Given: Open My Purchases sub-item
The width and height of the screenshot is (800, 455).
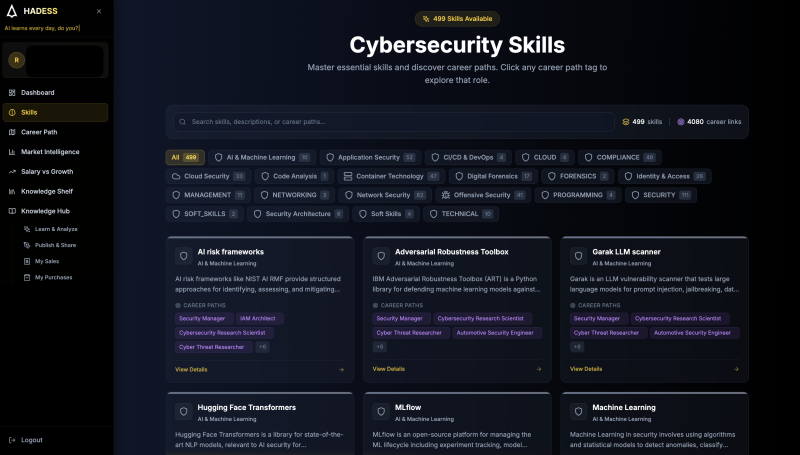Looking at the screenshot, I should tap(53, 277).
